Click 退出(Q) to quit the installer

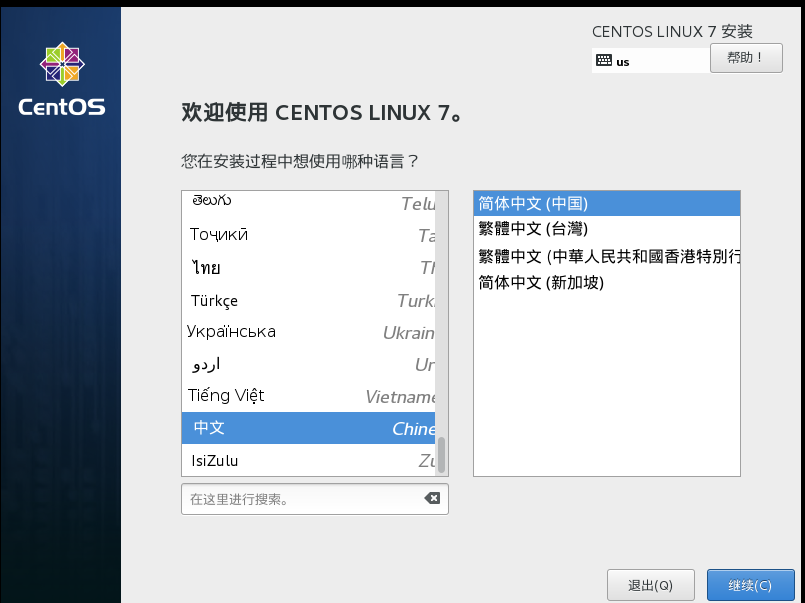(x=651, y=585)
